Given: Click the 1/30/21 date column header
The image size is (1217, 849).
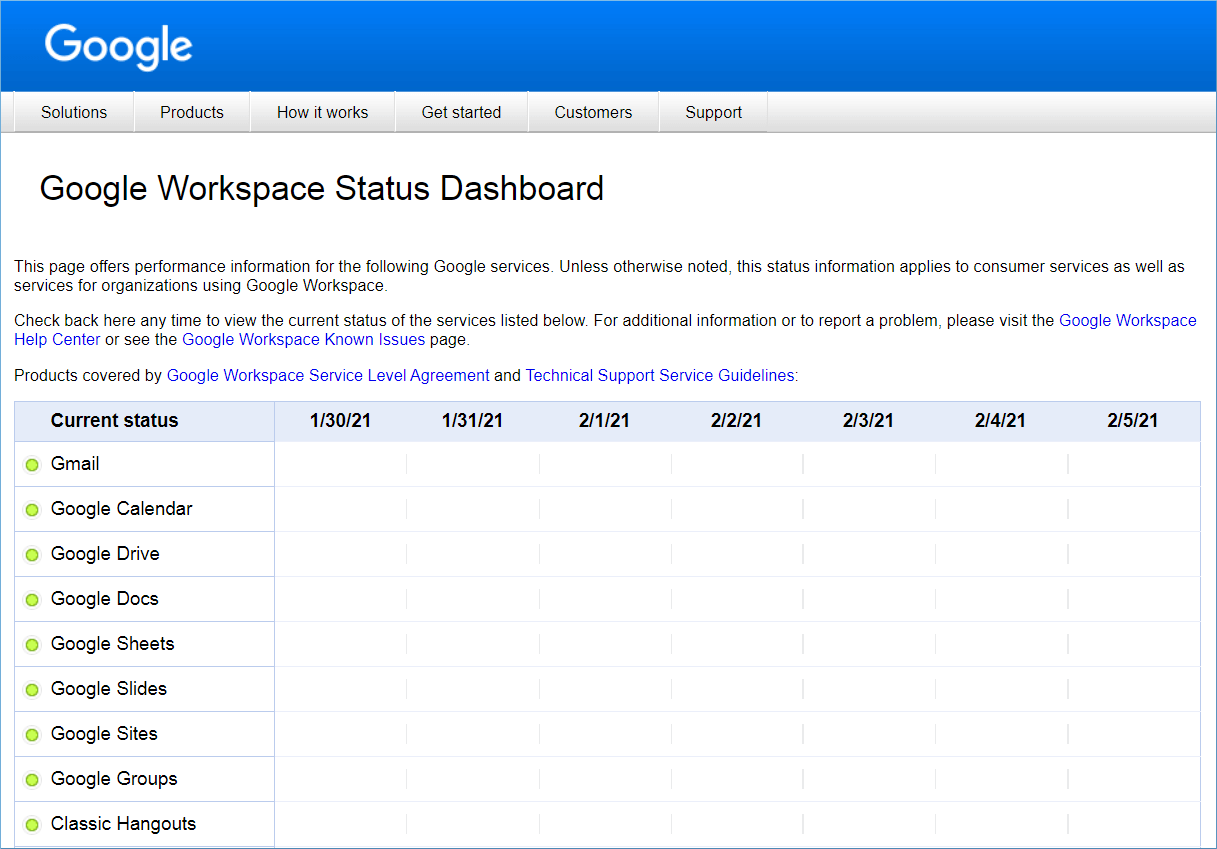Looking at the screenshot, I should (341, 421).
